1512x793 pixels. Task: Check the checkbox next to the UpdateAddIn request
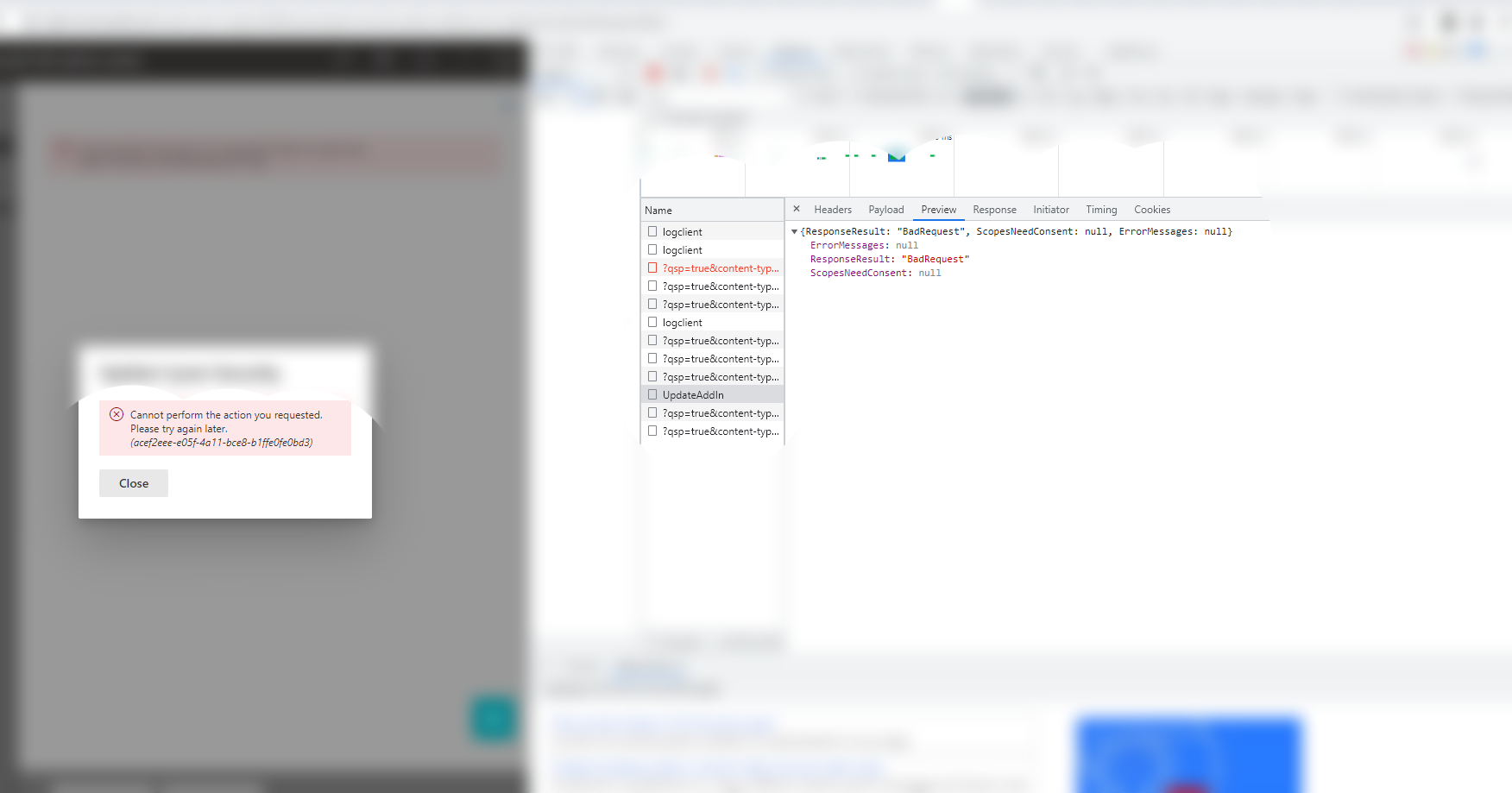pos(652,393)
